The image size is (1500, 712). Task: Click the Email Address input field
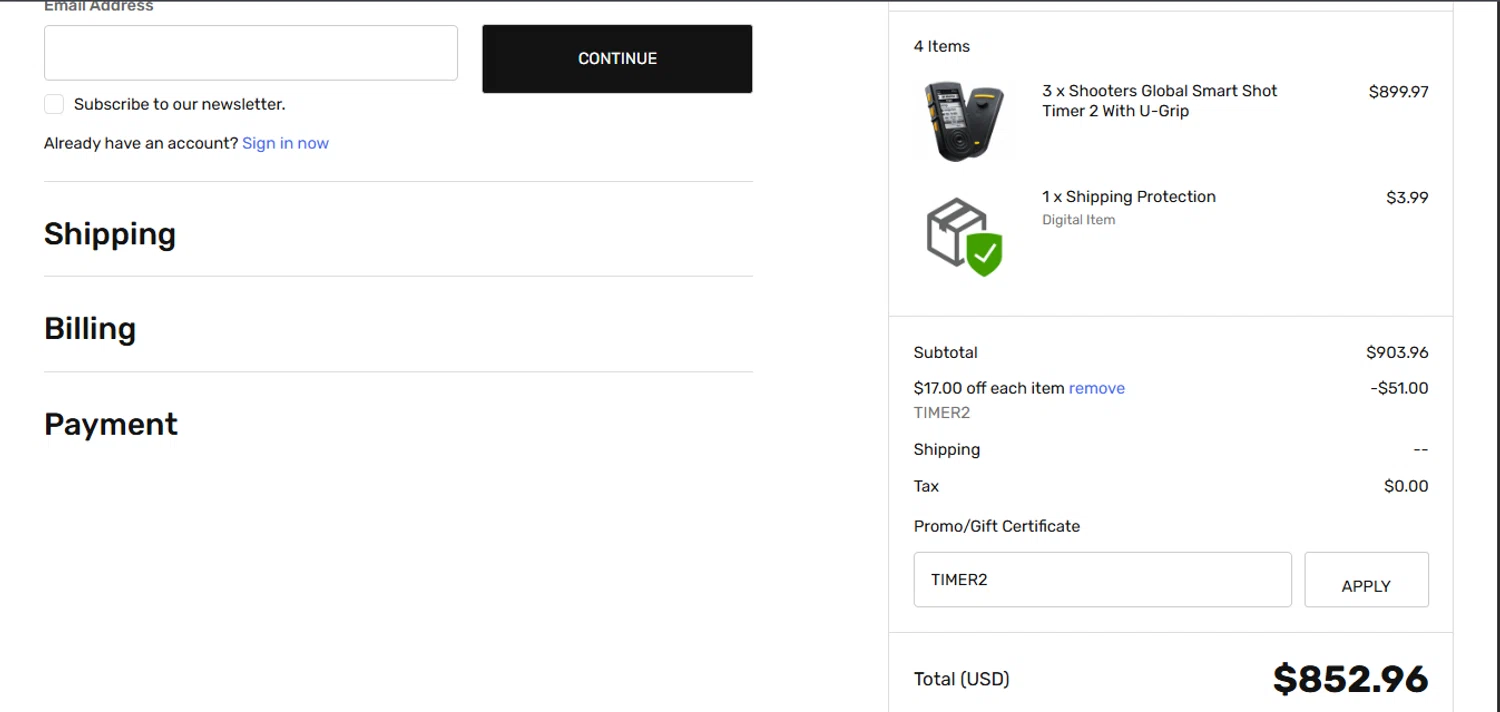pos(251,53)
